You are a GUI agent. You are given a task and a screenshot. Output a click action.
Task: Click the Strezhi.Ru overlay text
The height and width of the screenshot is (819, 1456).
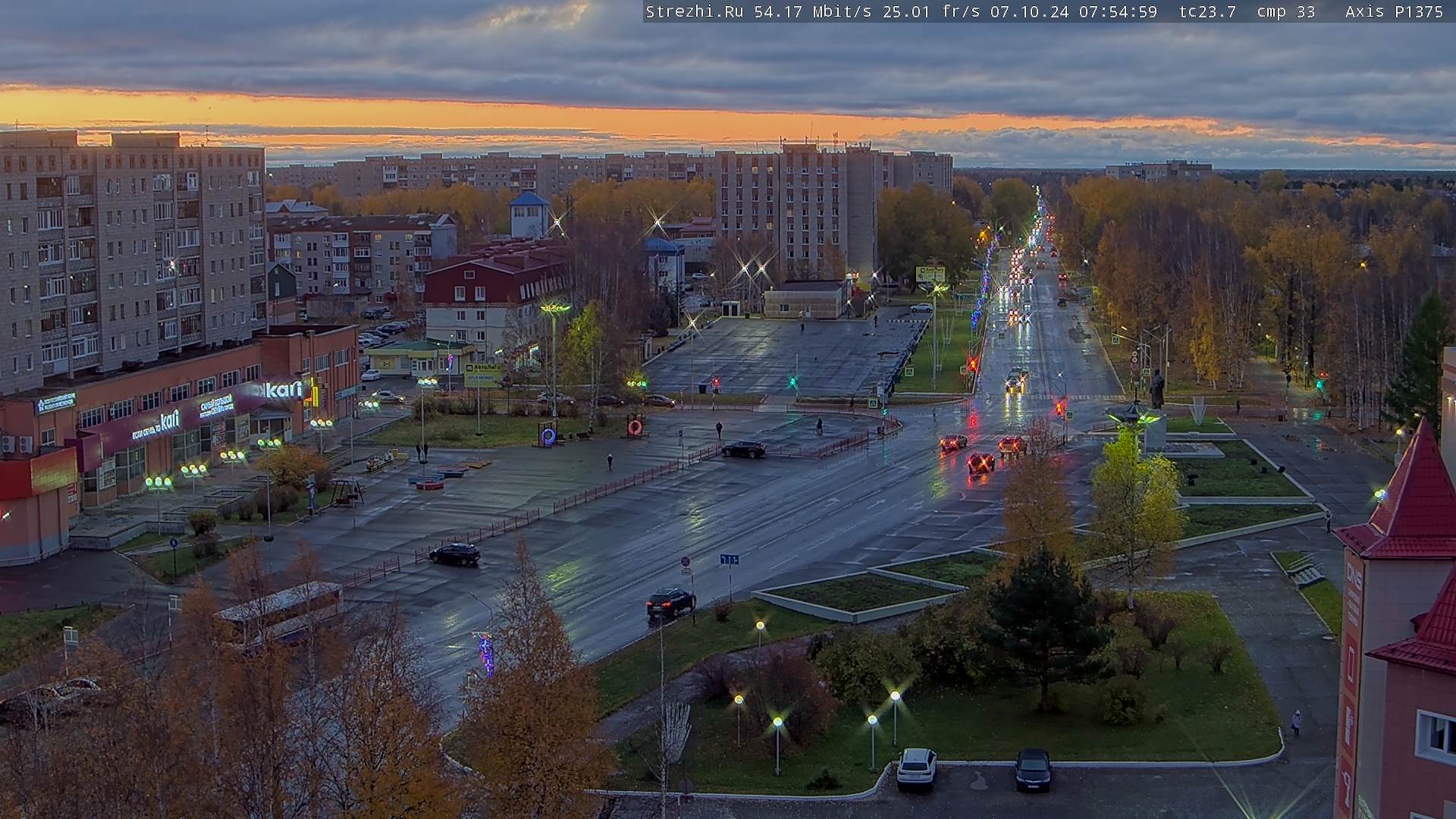tap(694, 11)
